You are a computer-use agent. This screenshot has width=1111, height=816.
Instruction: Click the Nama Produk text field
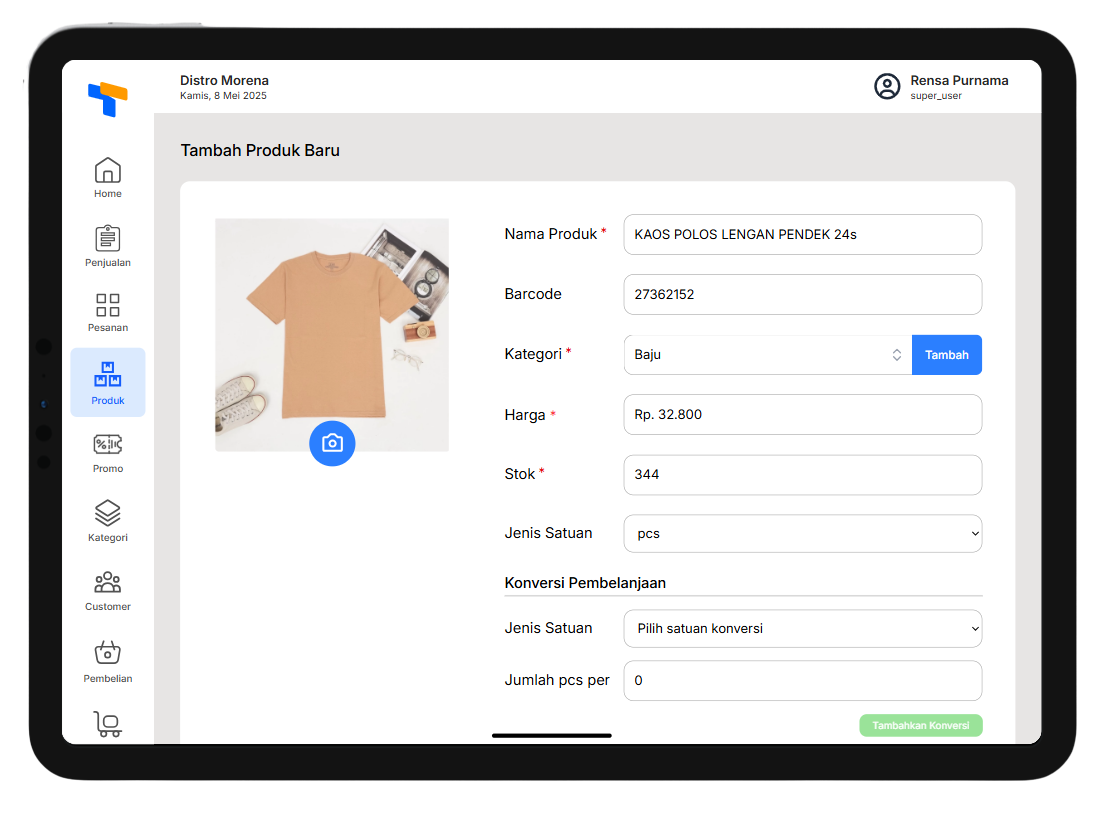(802, 235)
